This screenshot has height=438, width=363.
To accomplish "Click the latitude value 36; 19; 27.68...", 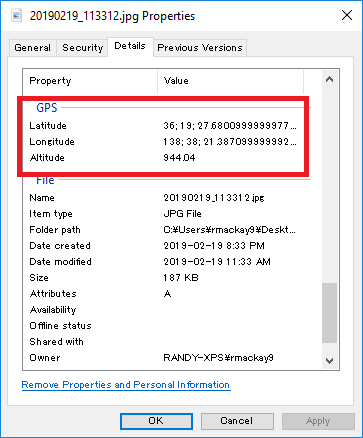I will [229, 126].
